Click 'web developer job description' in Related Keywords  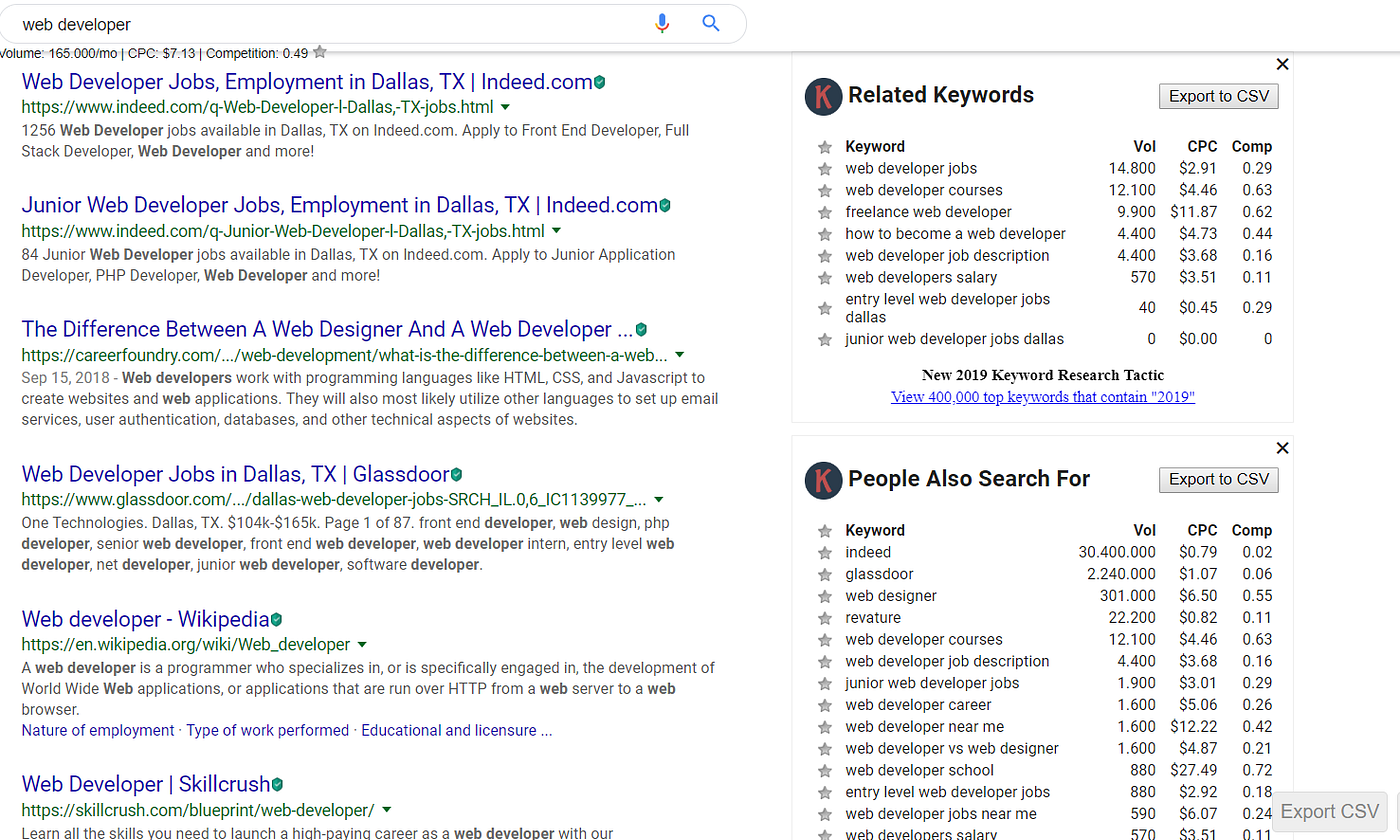947,256
